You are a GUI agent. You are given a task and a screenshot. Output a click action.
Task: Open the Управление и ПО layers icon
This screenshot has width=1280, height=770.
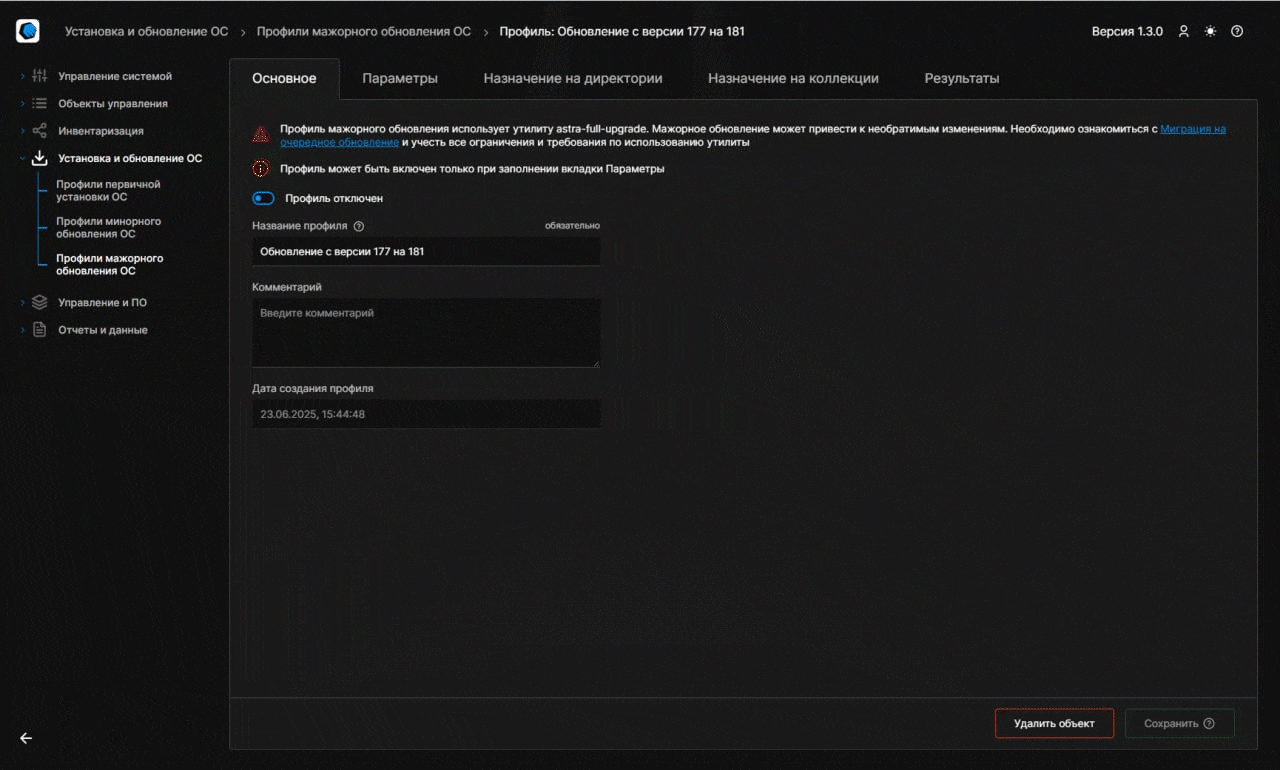[42, 302]
